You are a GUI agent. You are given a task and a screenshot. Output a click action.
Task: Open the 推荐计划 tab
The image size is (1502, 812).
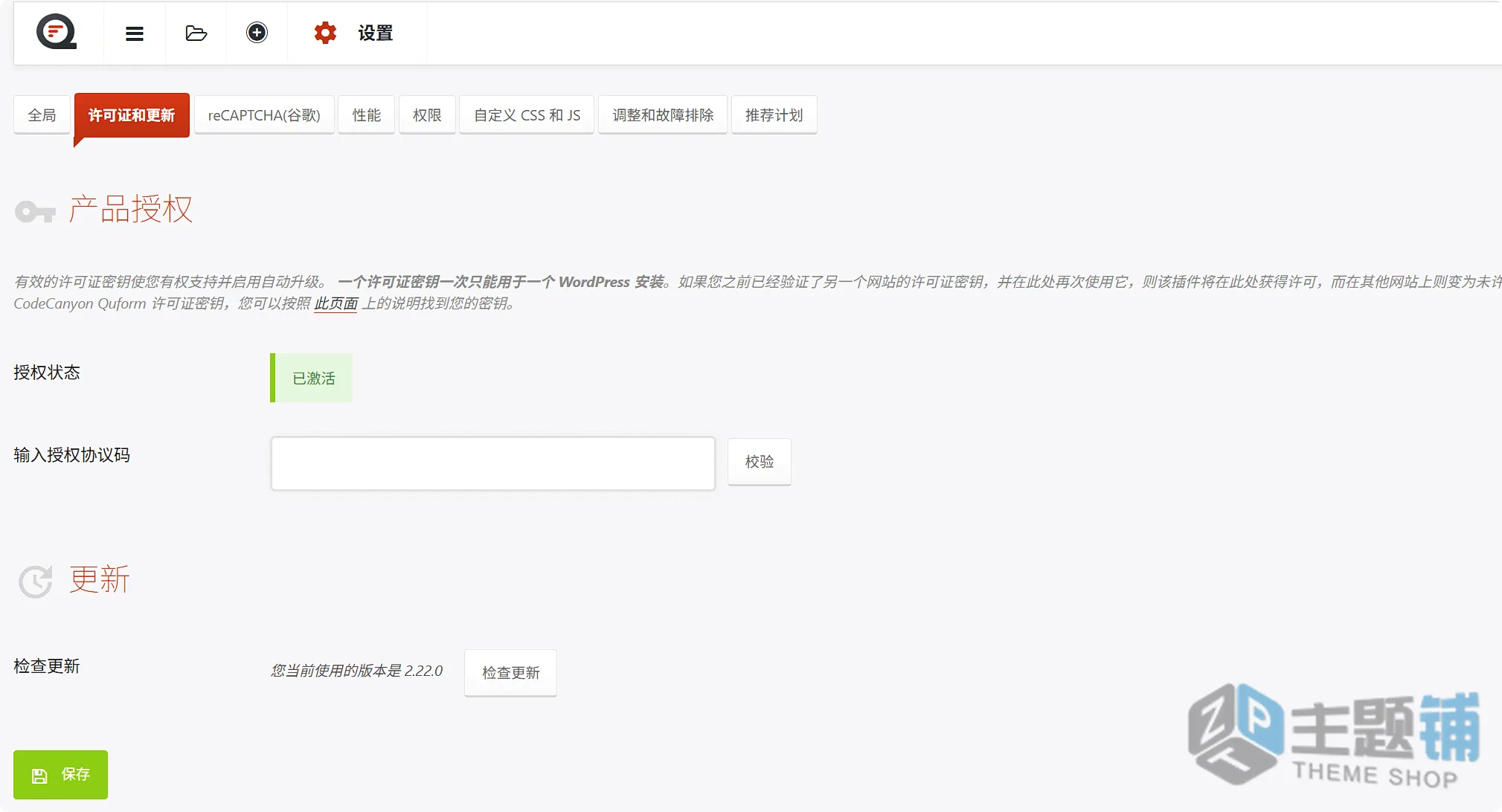coord(774,115)
